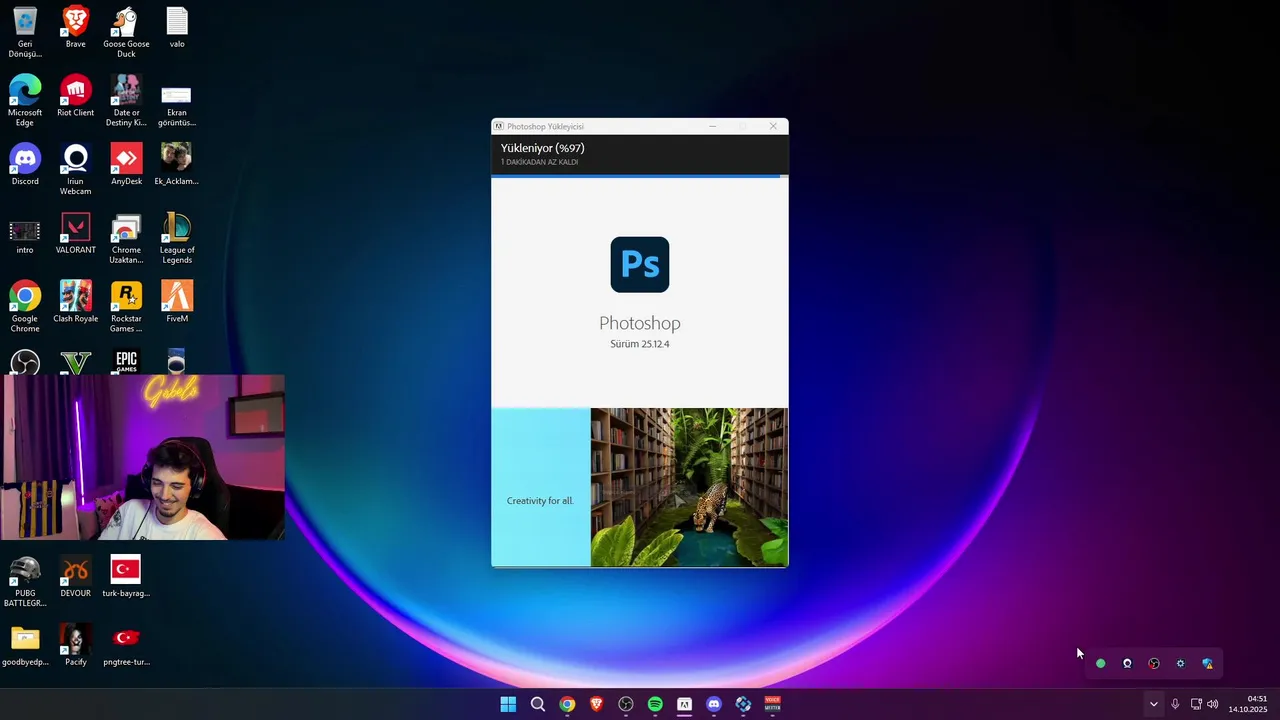Image resolution: width=1280 pixels, height=720 pixels.
Task: Select the Chrome Uzaktan desktop icon
Action: (126, 228)
